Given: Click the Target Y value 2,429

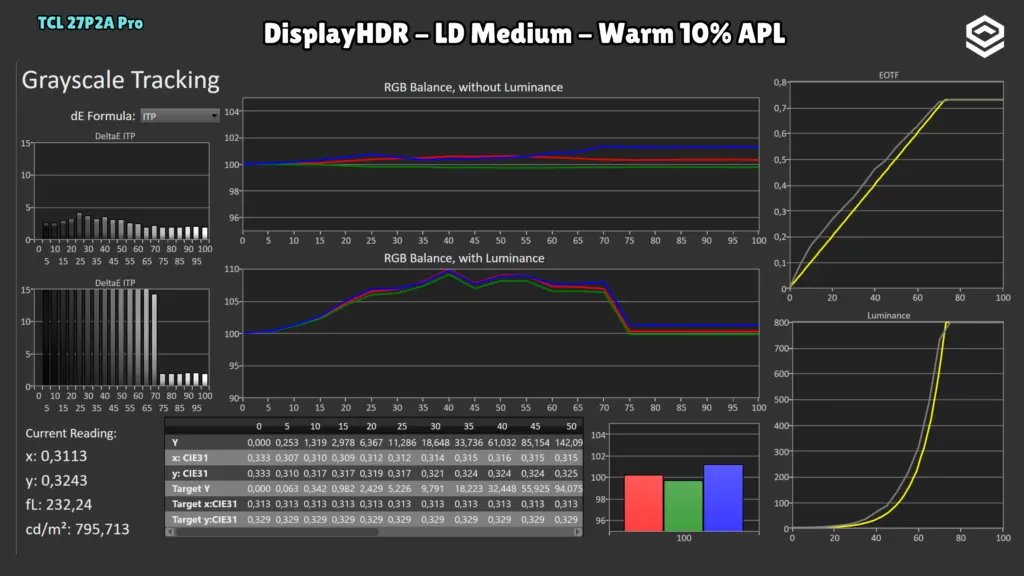Looking at the screenshot, I should pyautogui.click(x=371, y=488).
